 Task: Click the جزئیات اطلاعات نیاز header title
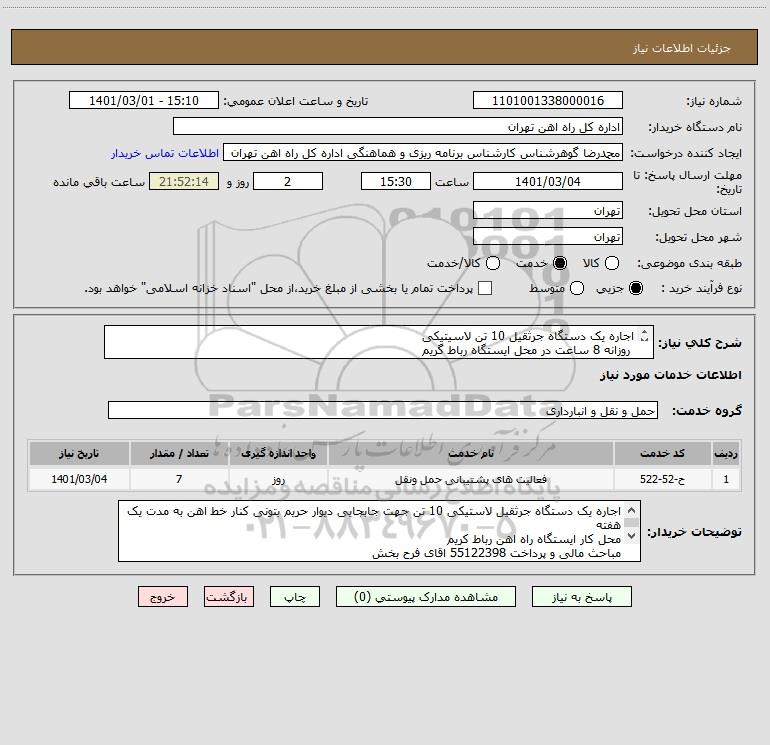682,48
